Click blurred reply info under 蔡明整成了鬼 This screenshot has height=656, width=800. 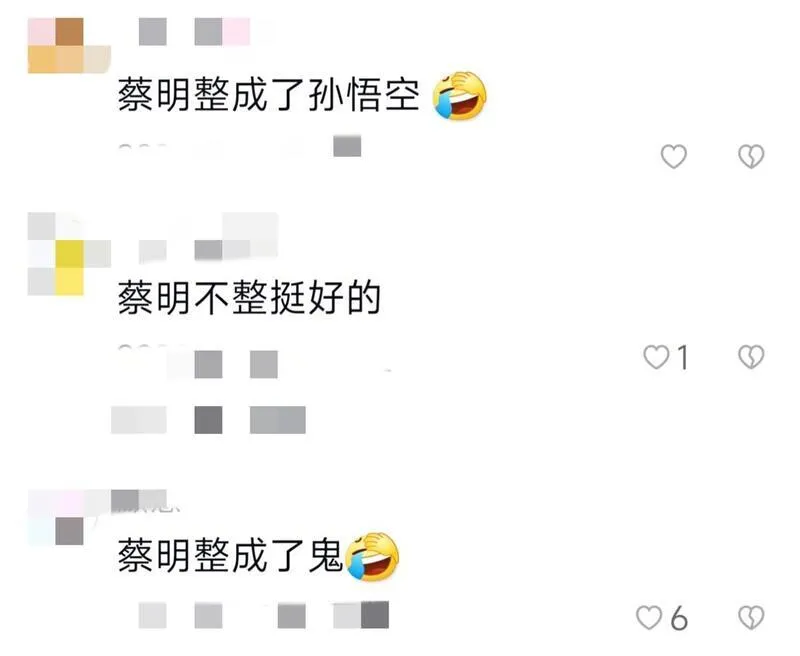264,615
